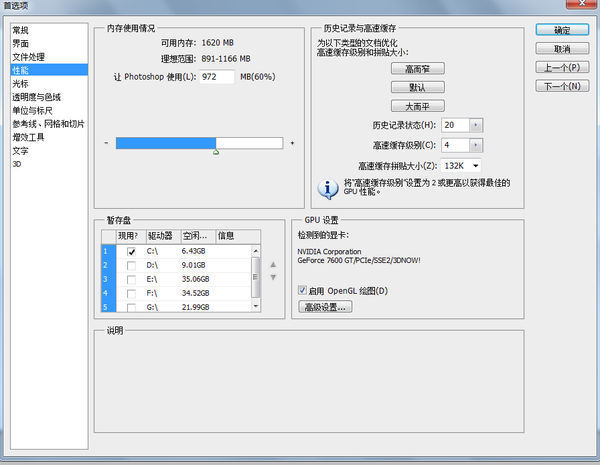Image resolution: width=600 pixels, height=465 pixels.
Task: Click the info icon in cache section
Action: click(x=328, y=189)
